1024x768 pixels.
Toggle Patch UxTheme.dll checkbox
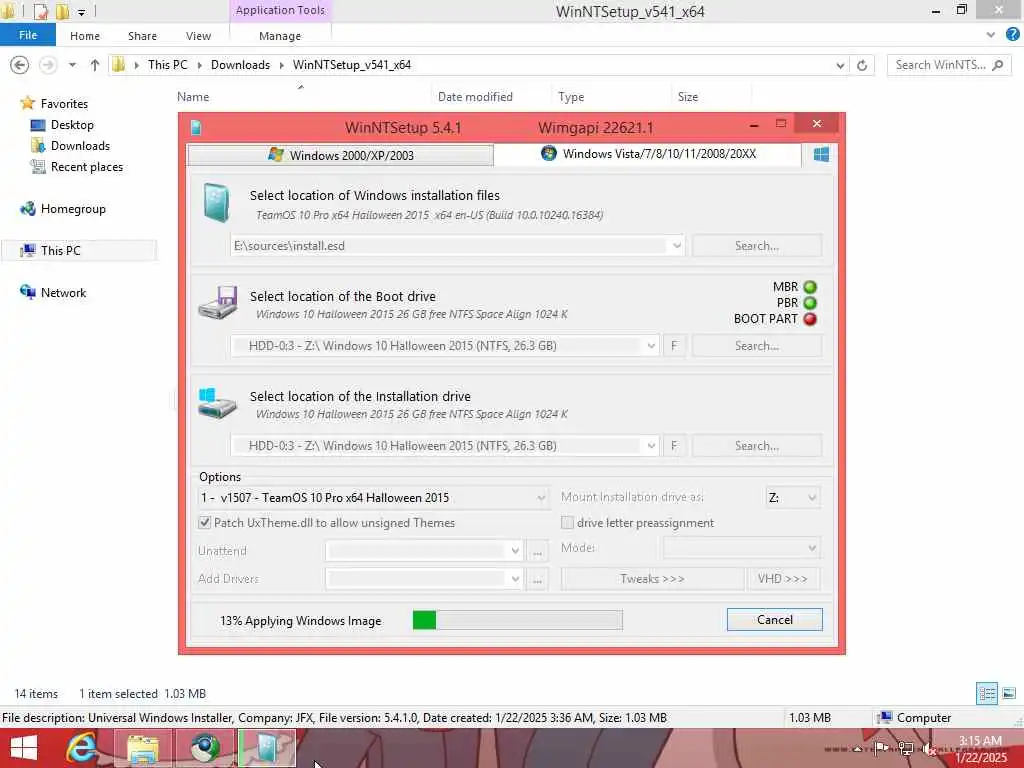coord(205,522)
